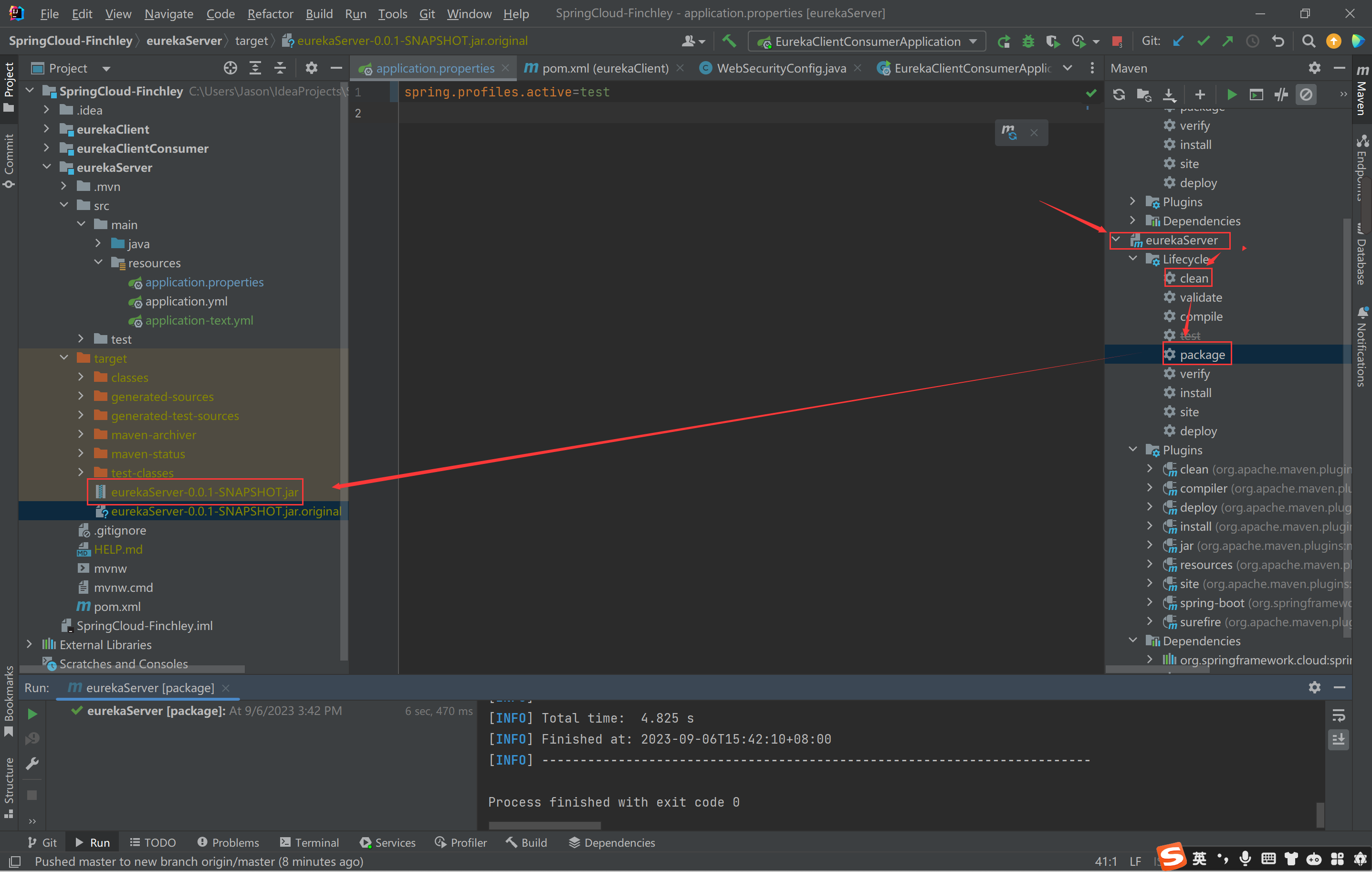
Task: Expand eurekaClient module folder
Action: click(x=47, y=129)
